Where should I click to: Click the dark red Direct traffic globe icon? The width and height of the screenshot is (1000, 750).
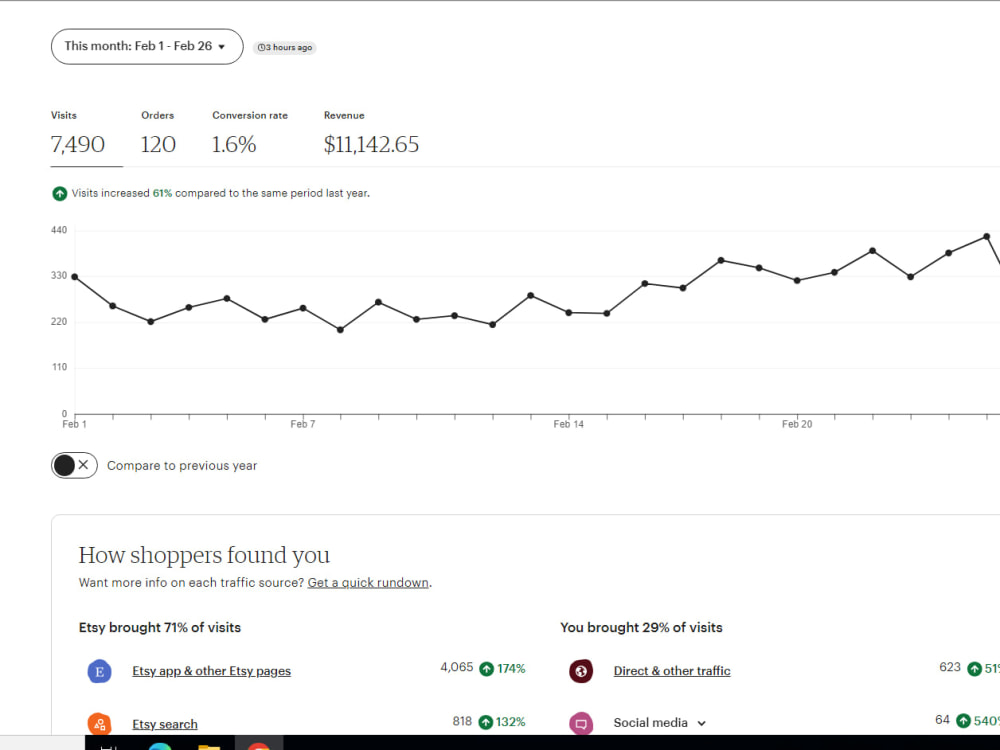581,671
